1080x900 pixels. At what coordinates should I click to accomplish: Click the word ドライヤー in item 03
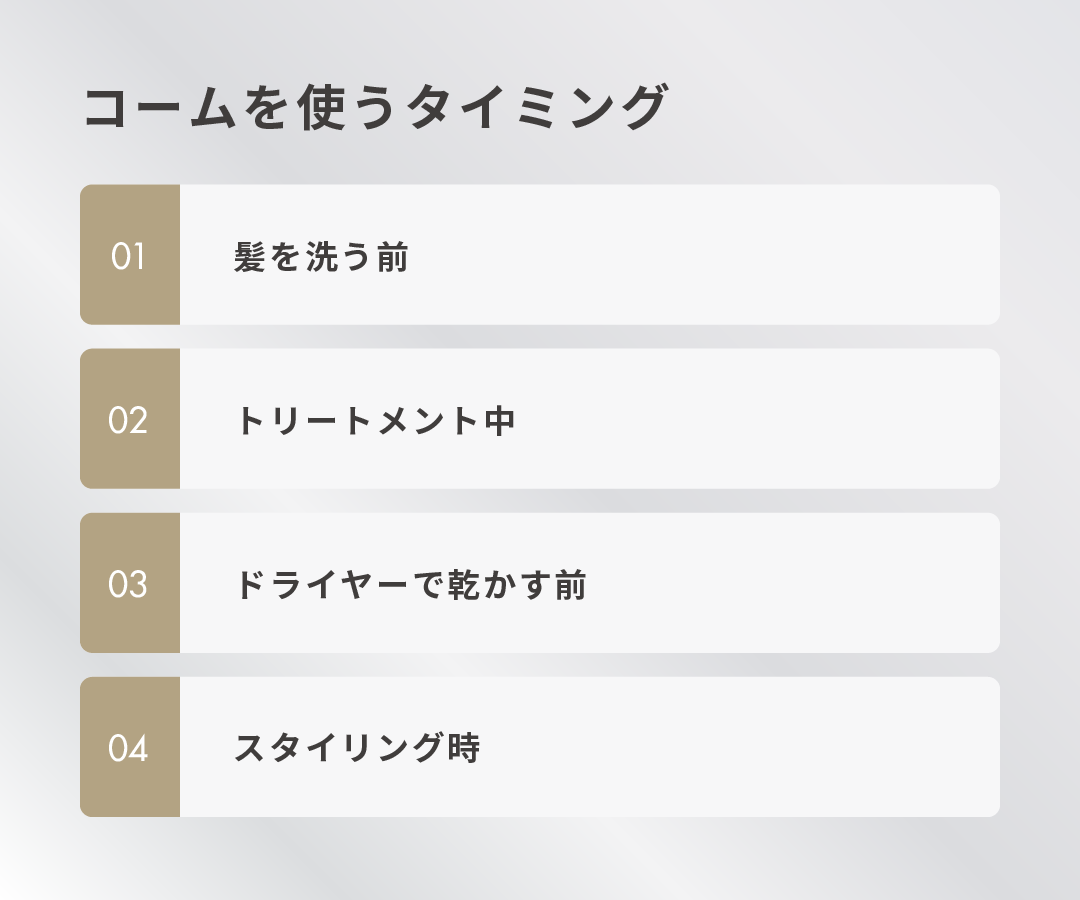pyautogui.click(x=323, y=585)
